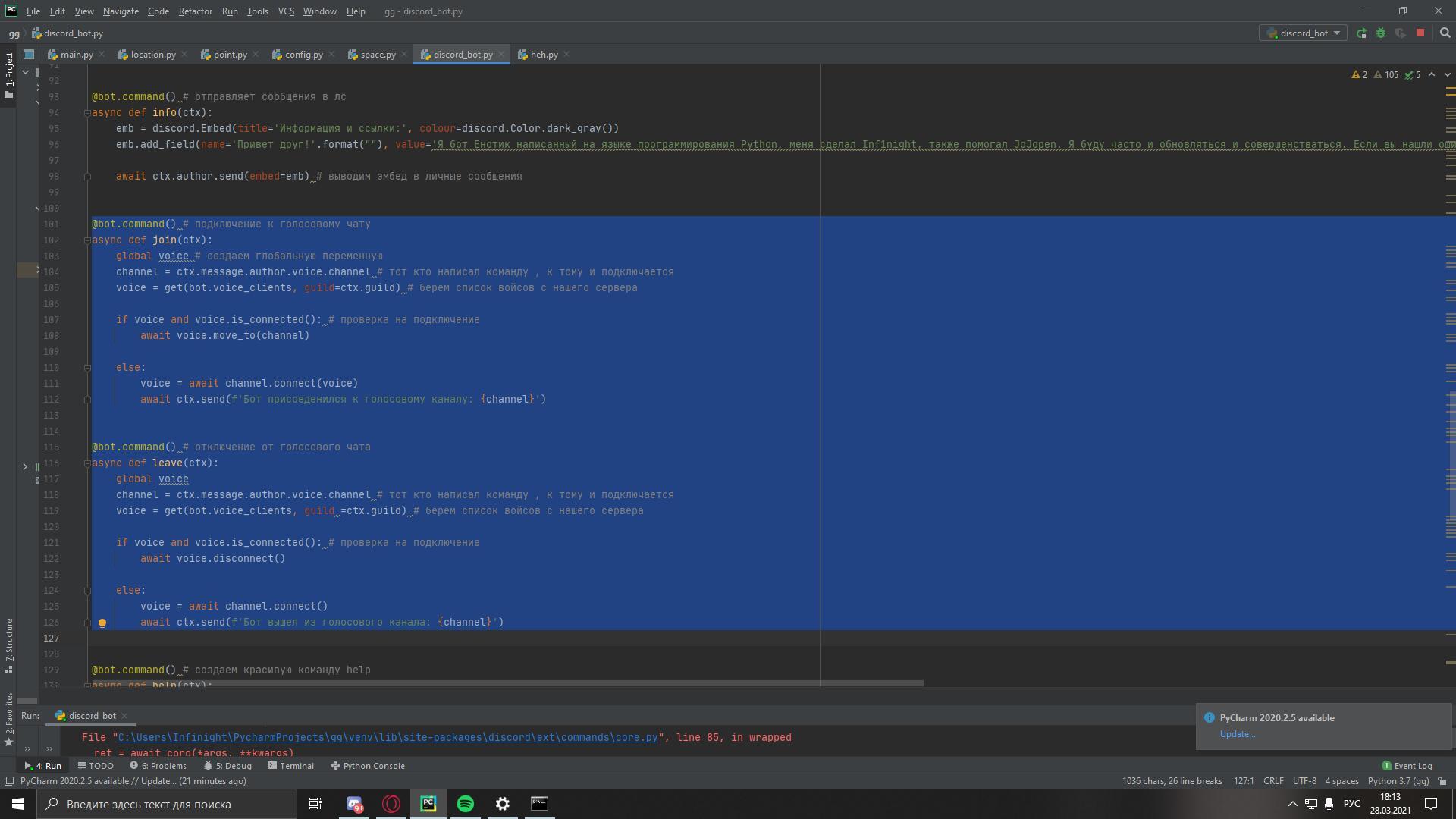Image resolution: width=1456 pixels, height=819 pixels.
Task: Click the Update... link in PyCharm notification
Action: click(x=1237, y=734)
